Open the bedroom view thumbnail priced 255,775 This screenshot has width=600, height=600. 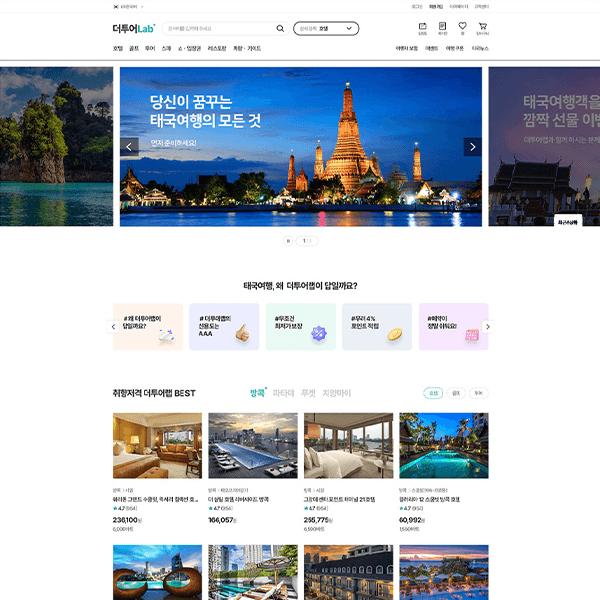[x=349, y=445]
